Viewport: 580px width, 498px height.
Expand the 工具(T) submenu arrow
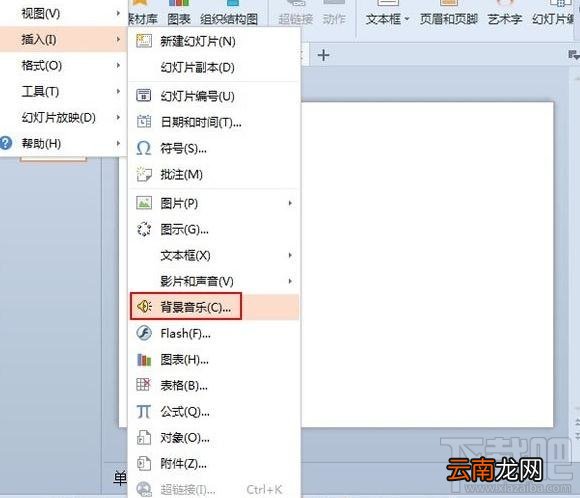pos(118,91)
